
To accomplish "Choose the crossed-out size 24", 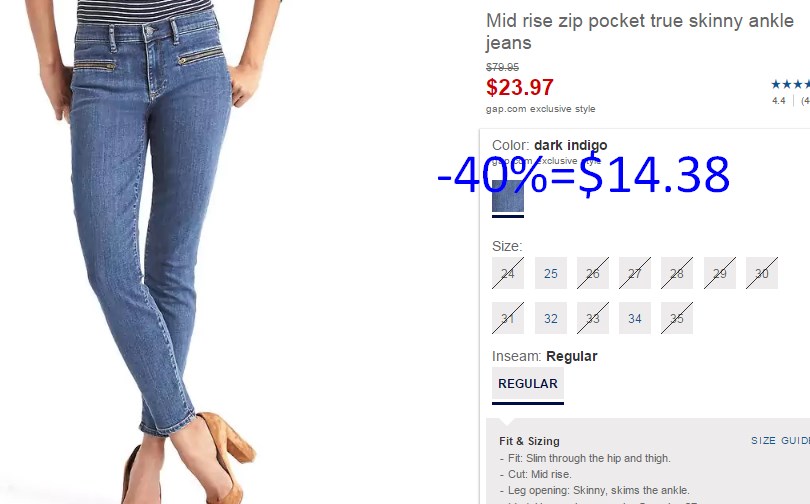I will pos(508,273).
